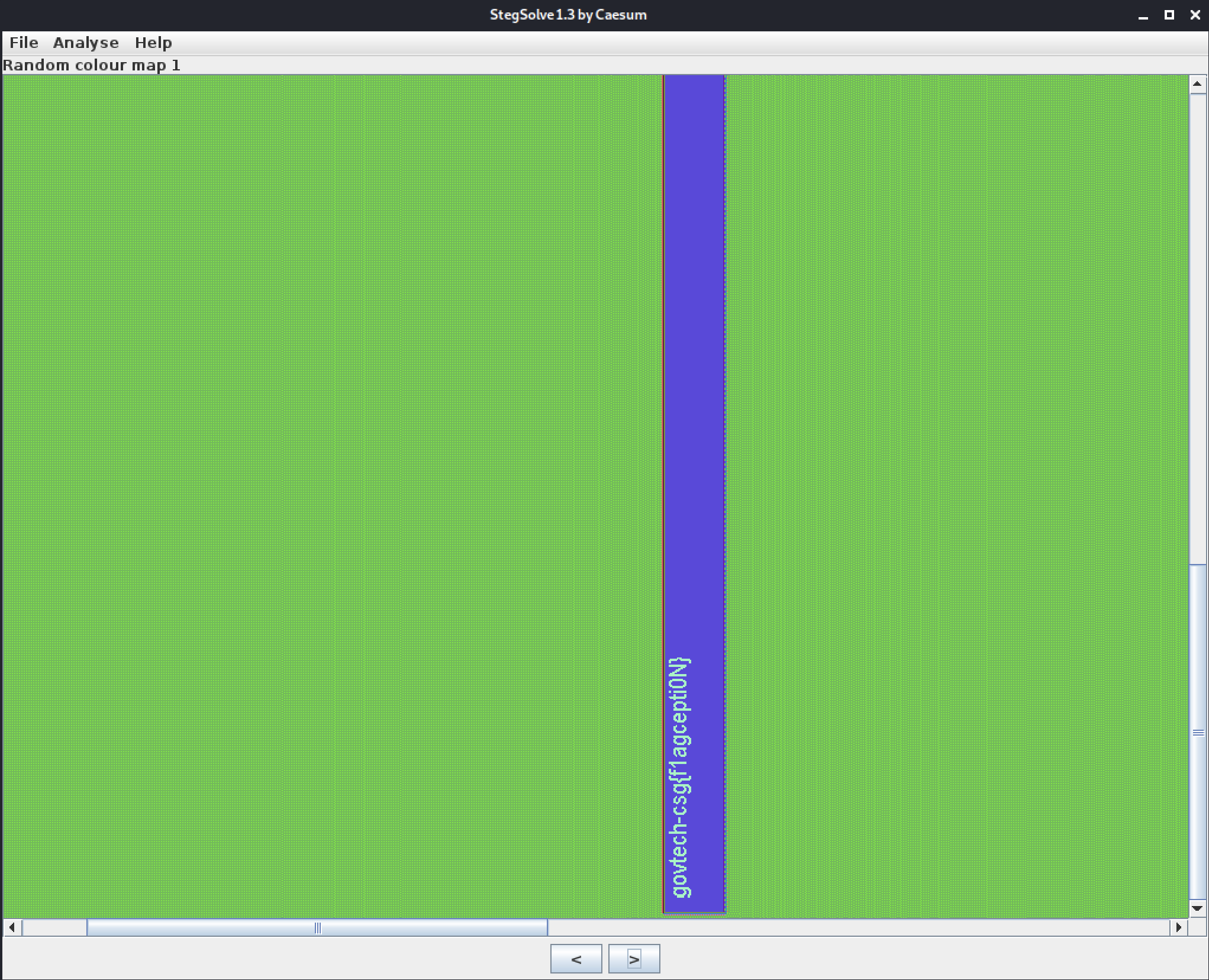This screenshot has width=1209, height=980.
Task: Click the vertical scrollbar thumb
Action: click(1197, 732)
